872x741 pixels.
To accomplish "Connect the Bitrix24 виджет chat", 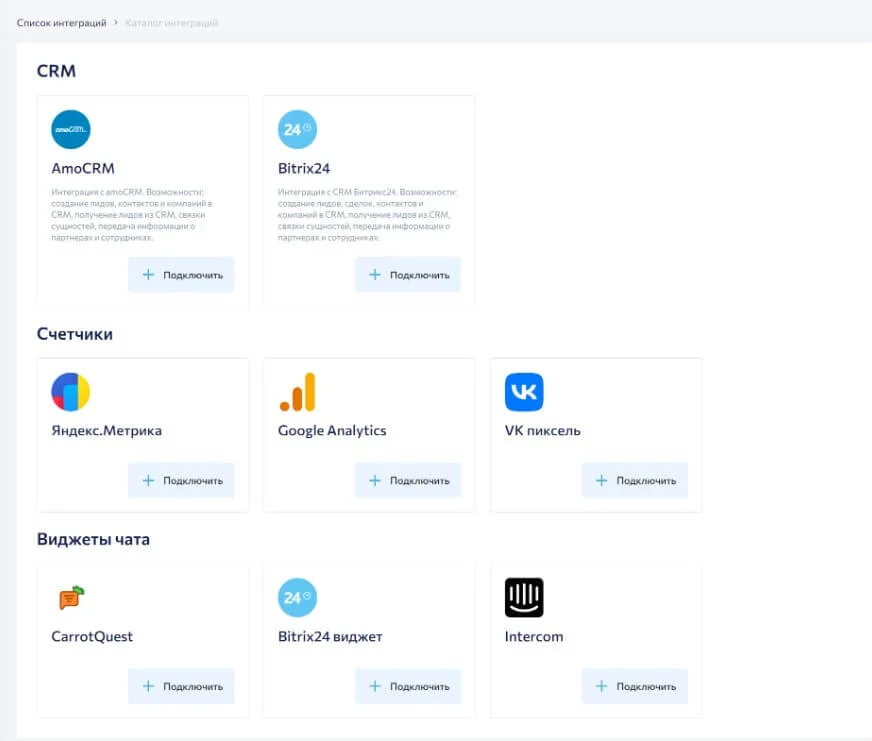I will pos(408,687).
